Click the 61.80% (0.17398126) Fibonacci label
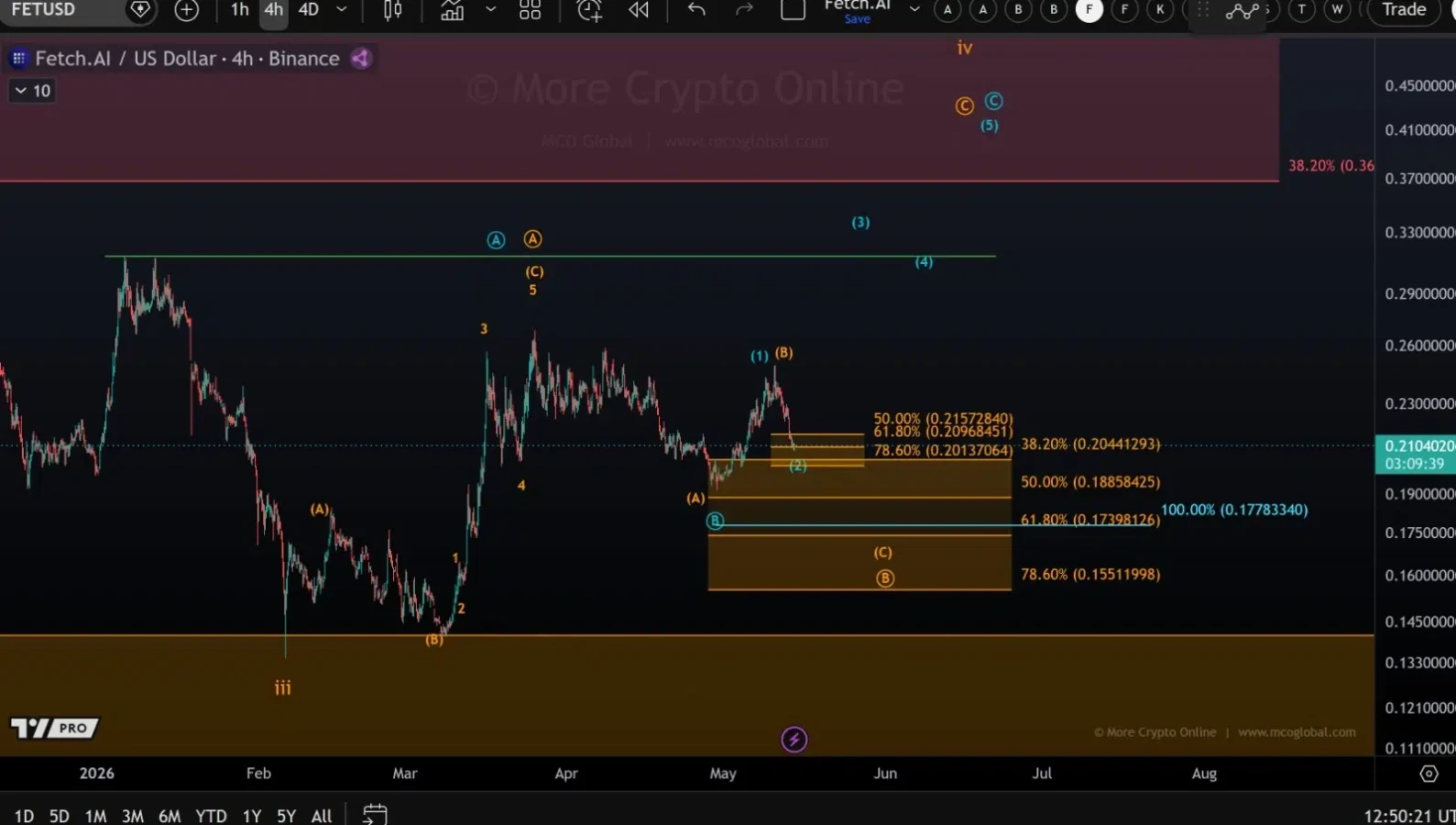 [1090, 520]
